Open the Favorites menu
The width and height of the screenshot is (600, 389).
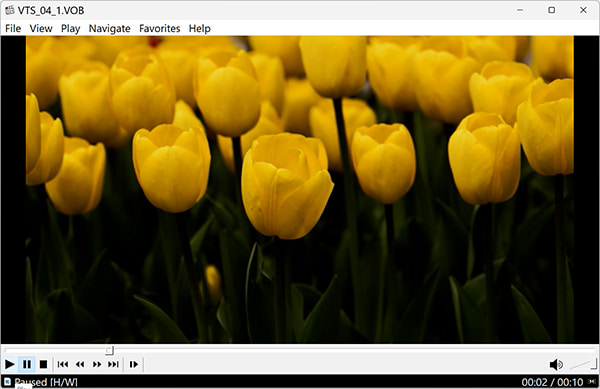[160, 28]
